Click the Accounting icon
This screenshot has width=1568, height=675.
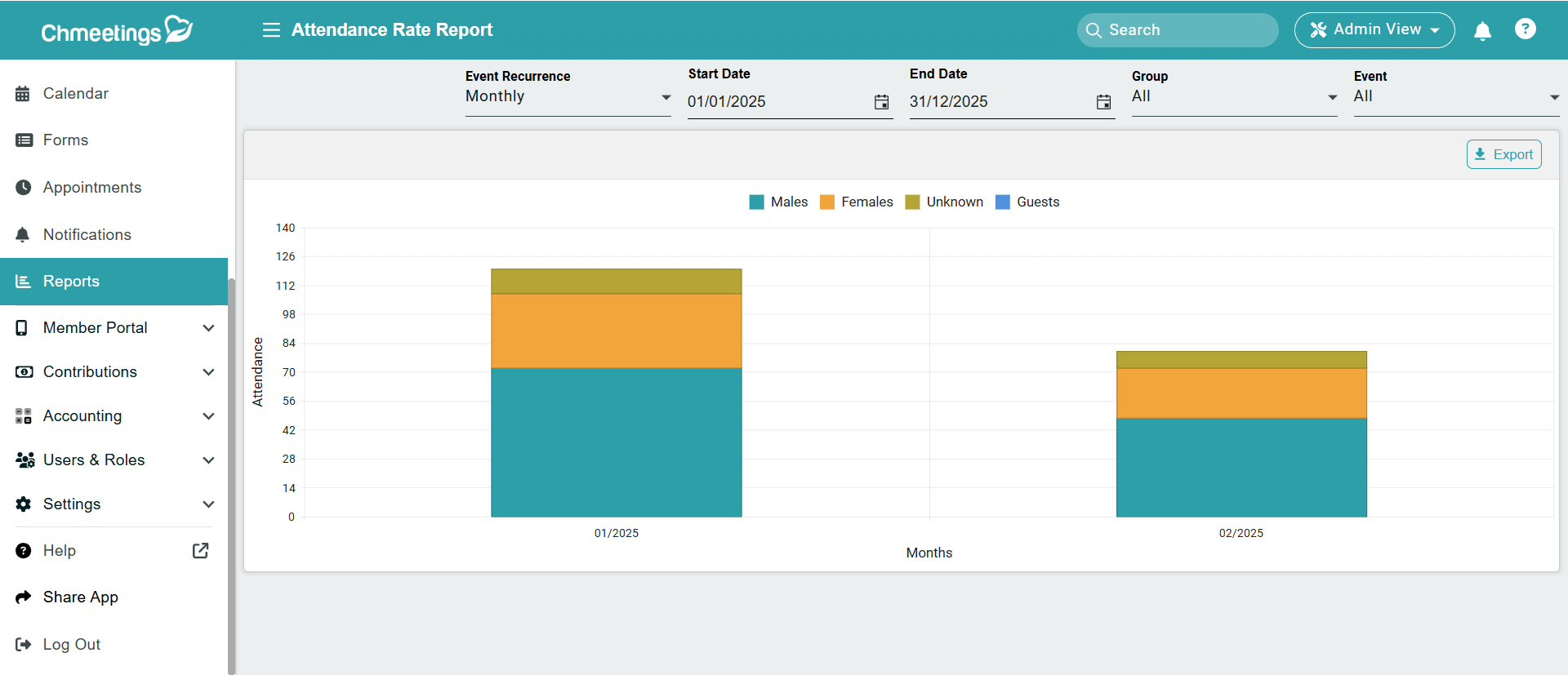(x=24, y=416)
